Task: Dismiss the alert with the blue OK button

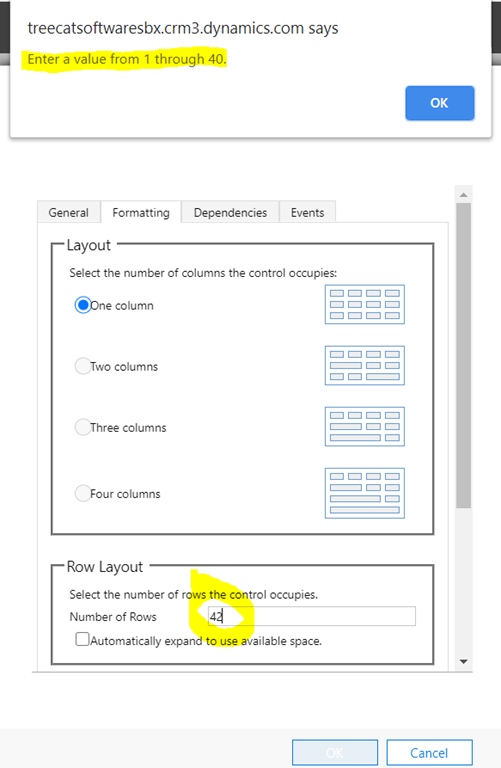Action: click(439, 103)
